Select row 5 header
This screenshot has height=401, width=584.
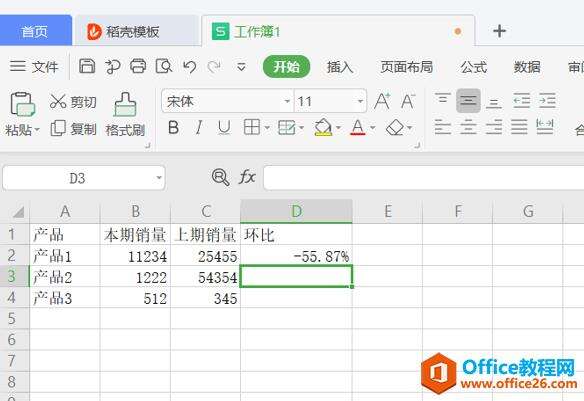15,318
